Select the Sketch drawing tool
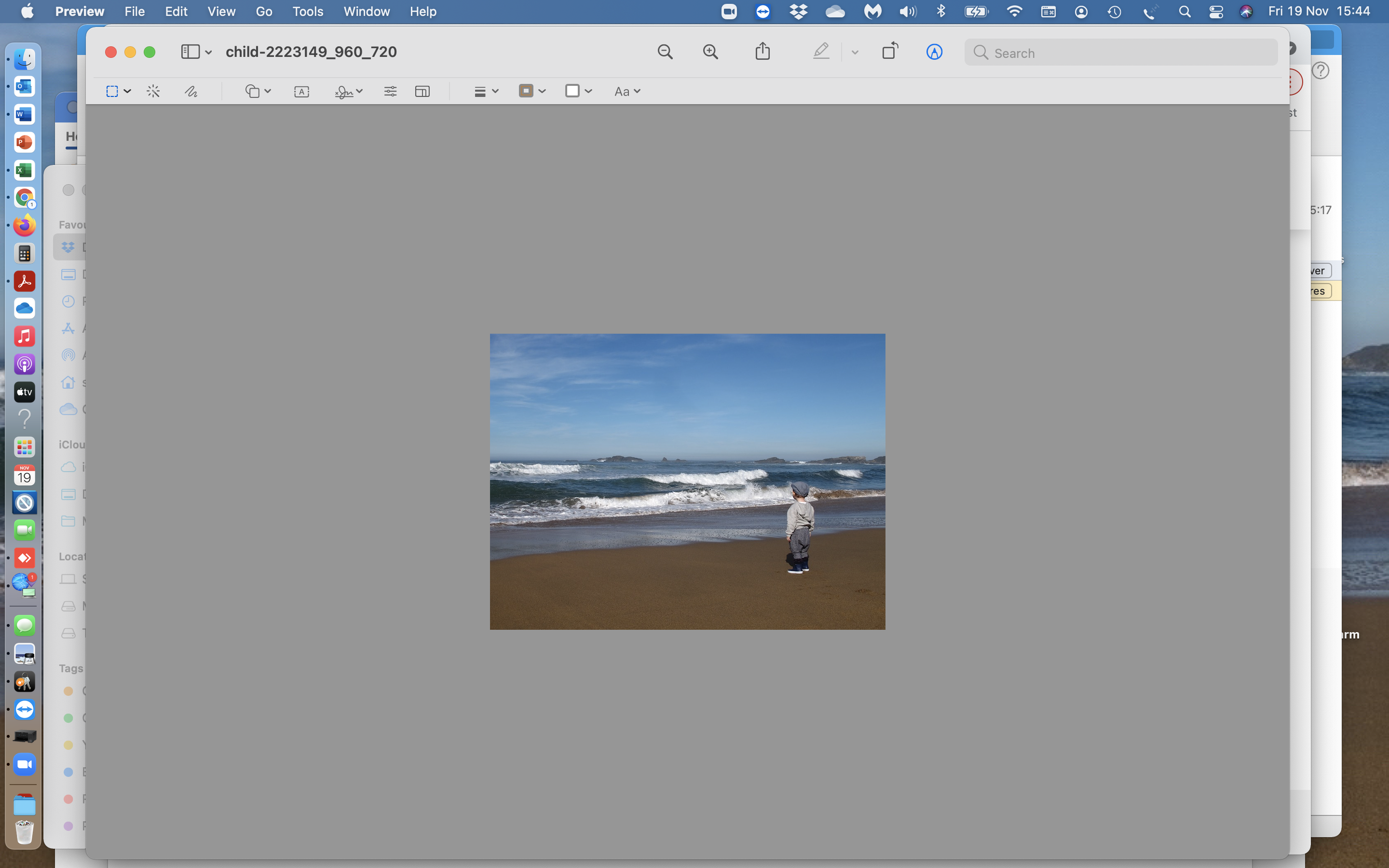The width and height of the screenshot is (1389, 868). pos(191,91)
